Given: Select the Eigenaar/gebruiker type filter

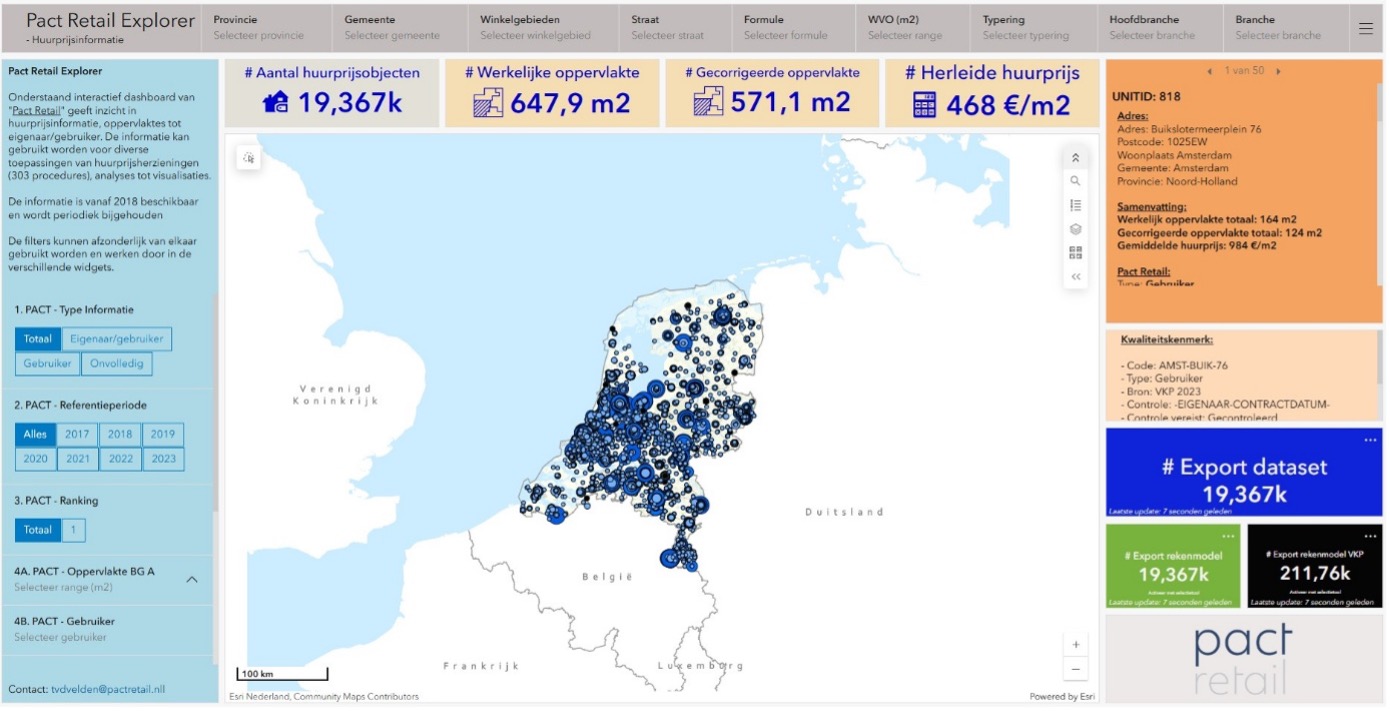Looking at the screenshot, I should [117, 339].
